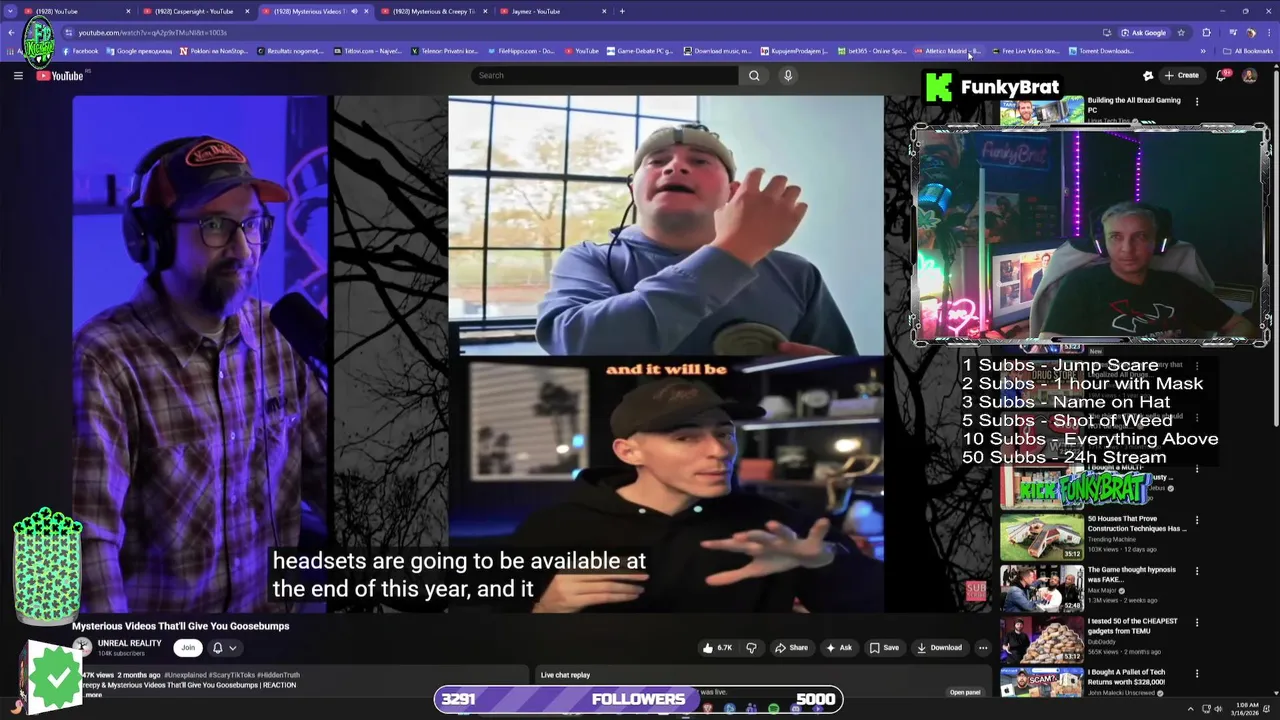Switch to the Jaymez - YouTube tab
Viewport: 1280px width, 720px height.
point(553,11)
